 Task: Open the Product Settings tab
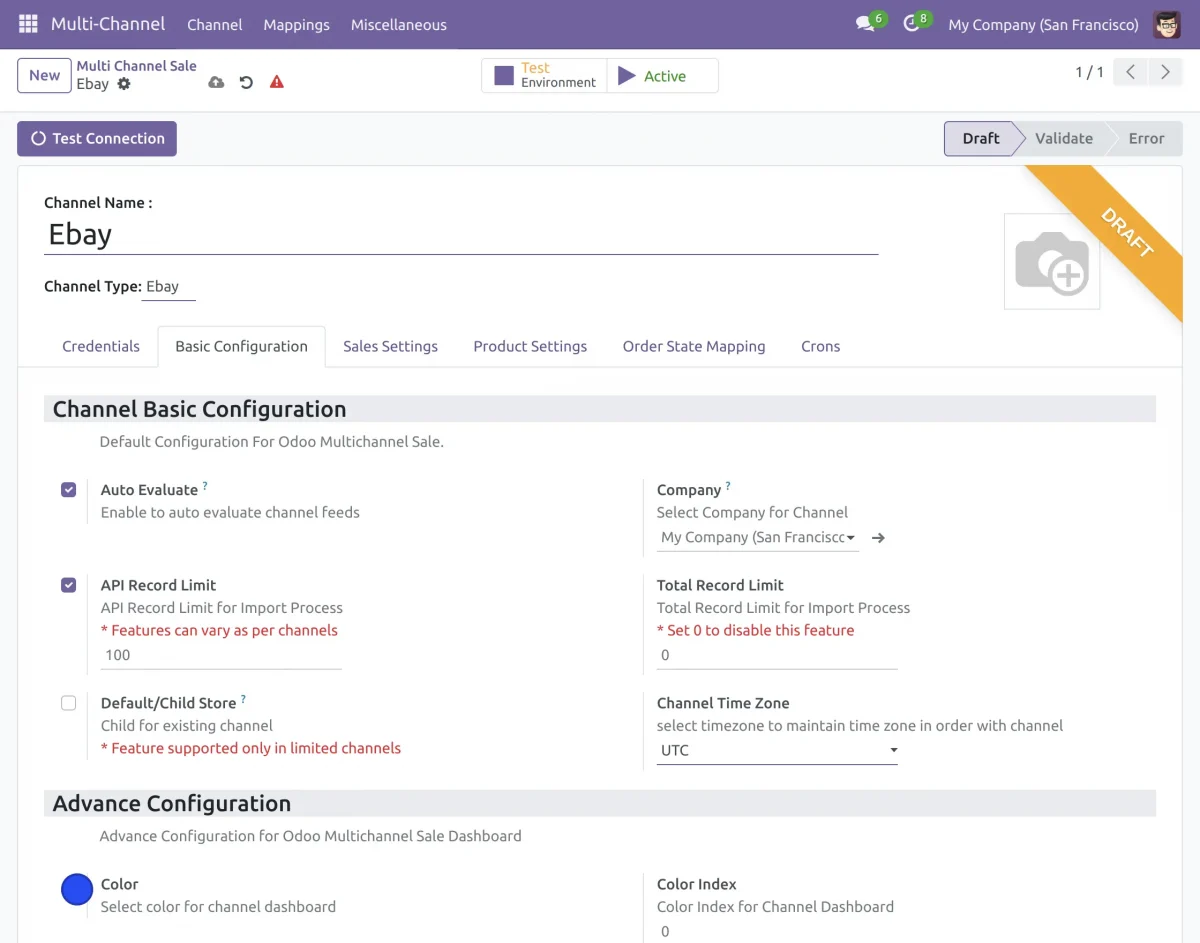(x=530, y=346)
